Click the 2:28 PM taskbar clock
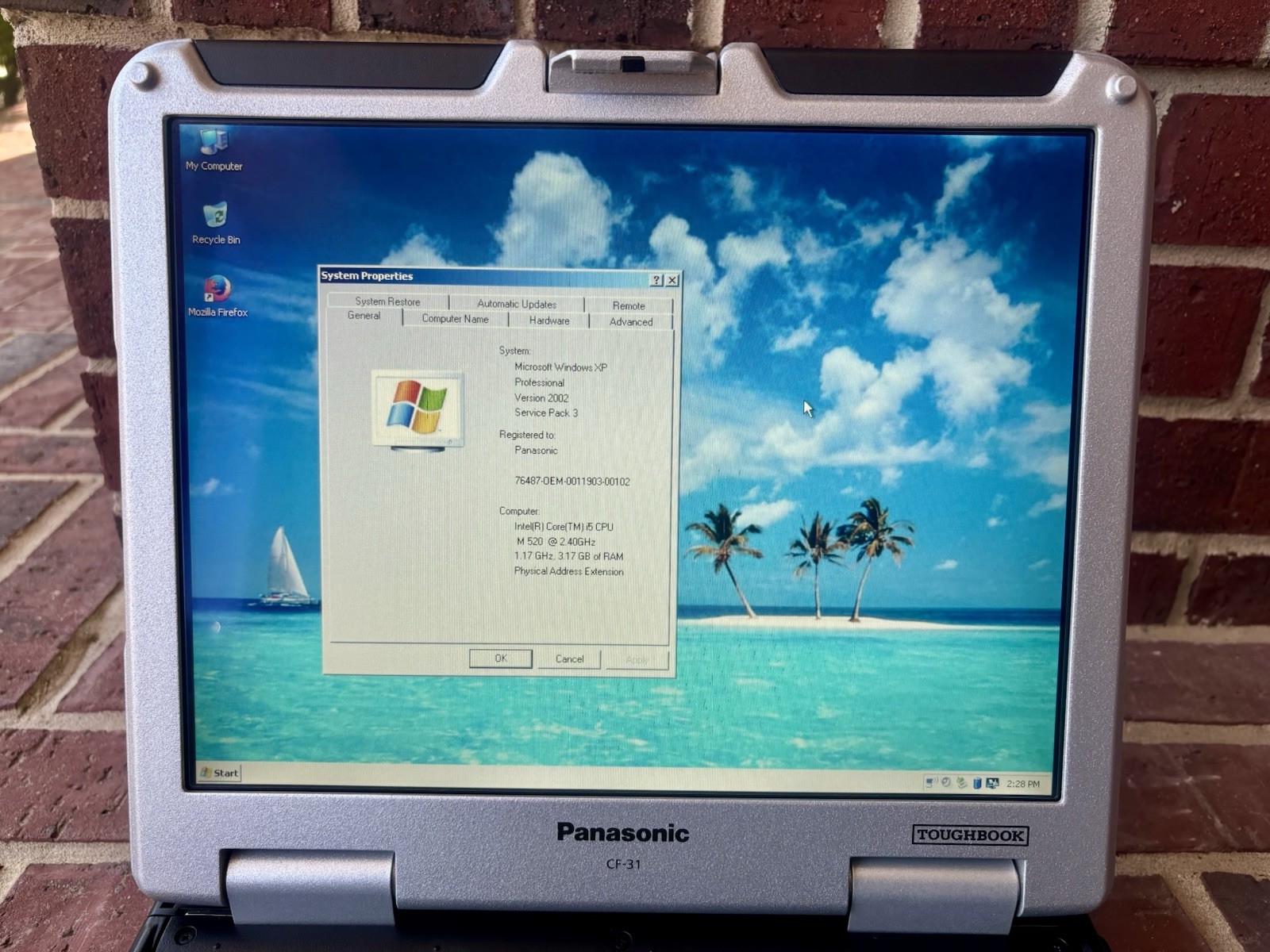The image size is (1270, 952). pyautogui.click(x=1023, y=784)
